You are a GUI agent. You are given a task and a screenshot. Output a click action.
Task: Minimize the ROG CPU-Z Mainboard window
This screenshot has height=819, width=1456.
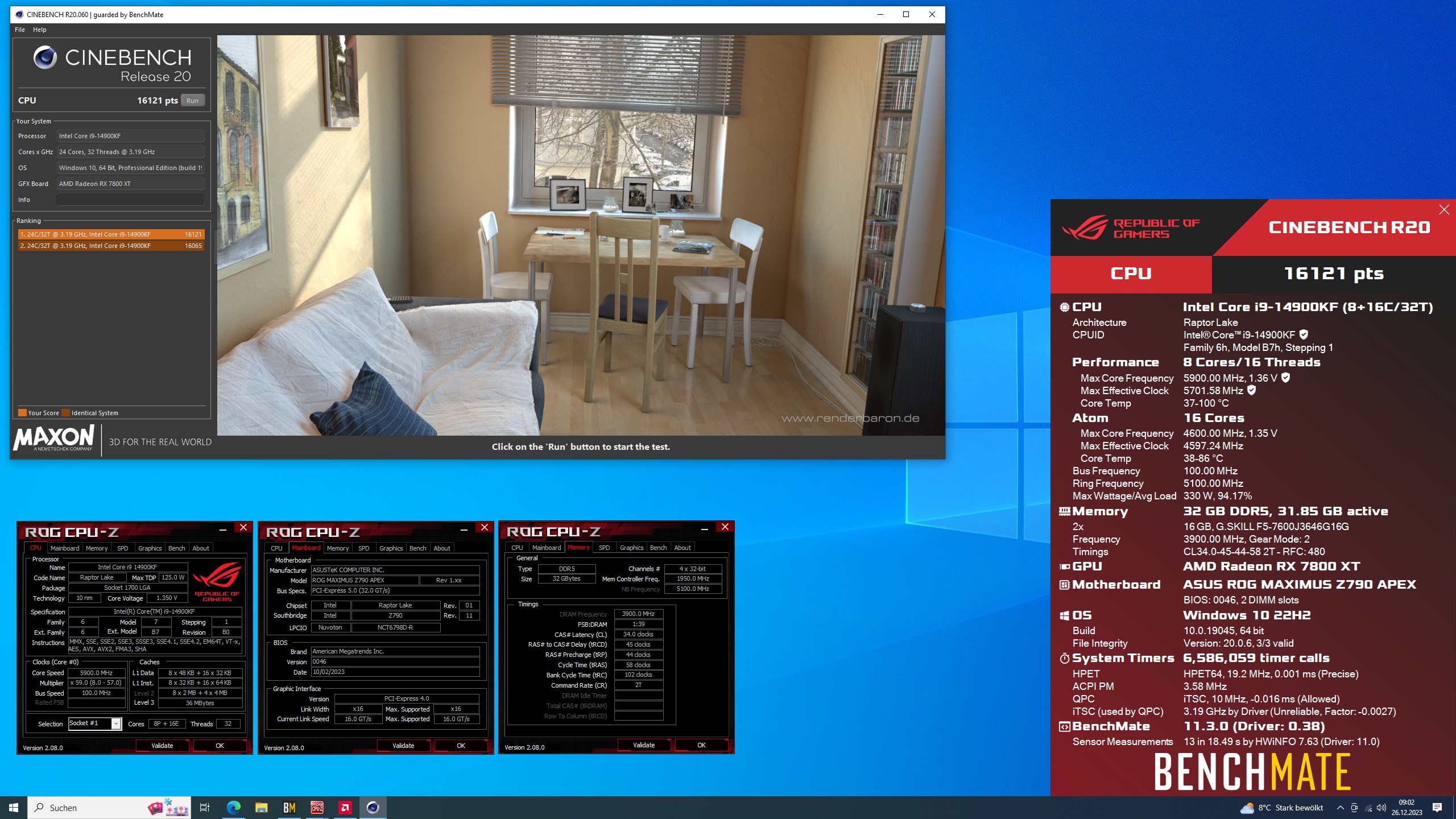click(x=464, y=528)
